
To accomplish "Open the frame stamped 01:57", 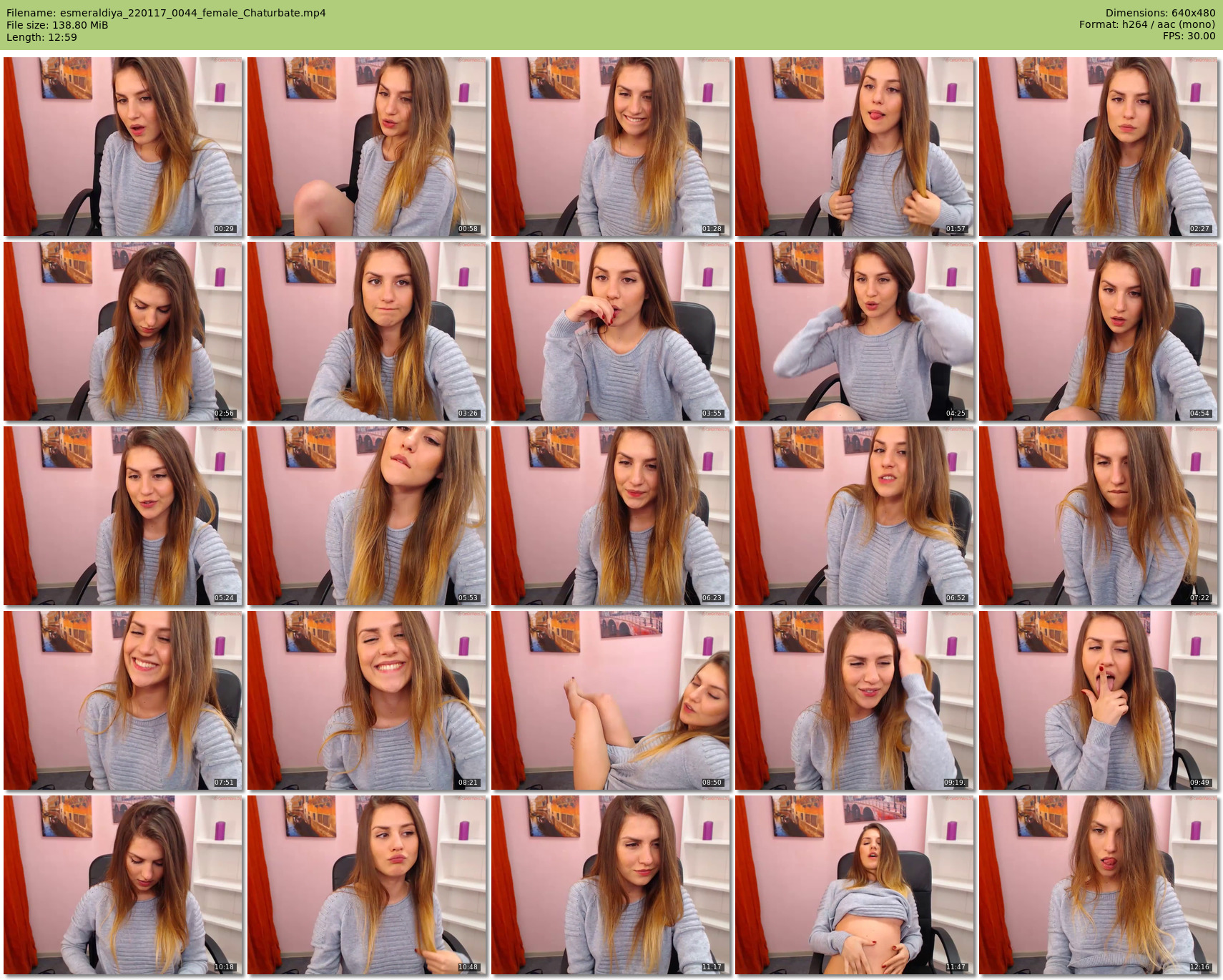I will click(855, 147).
